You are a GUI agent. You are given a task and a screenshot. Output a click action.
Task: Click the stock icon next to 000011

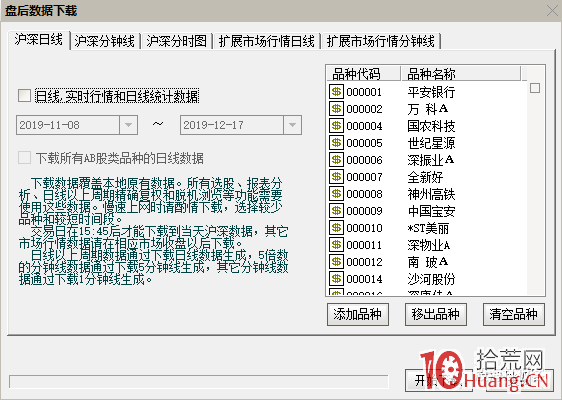coord(336,245)
